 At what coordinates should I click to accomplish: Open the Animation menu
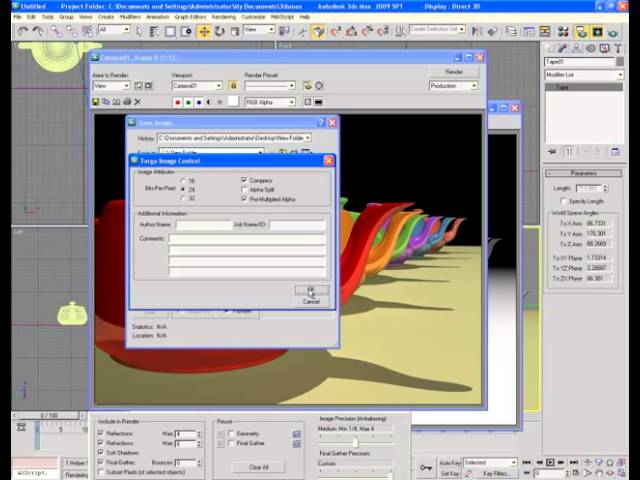(x=157, y=17)
